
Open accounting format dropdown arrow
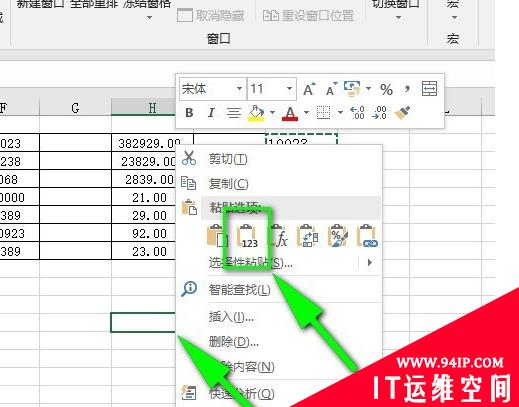[x=369, y=89]
